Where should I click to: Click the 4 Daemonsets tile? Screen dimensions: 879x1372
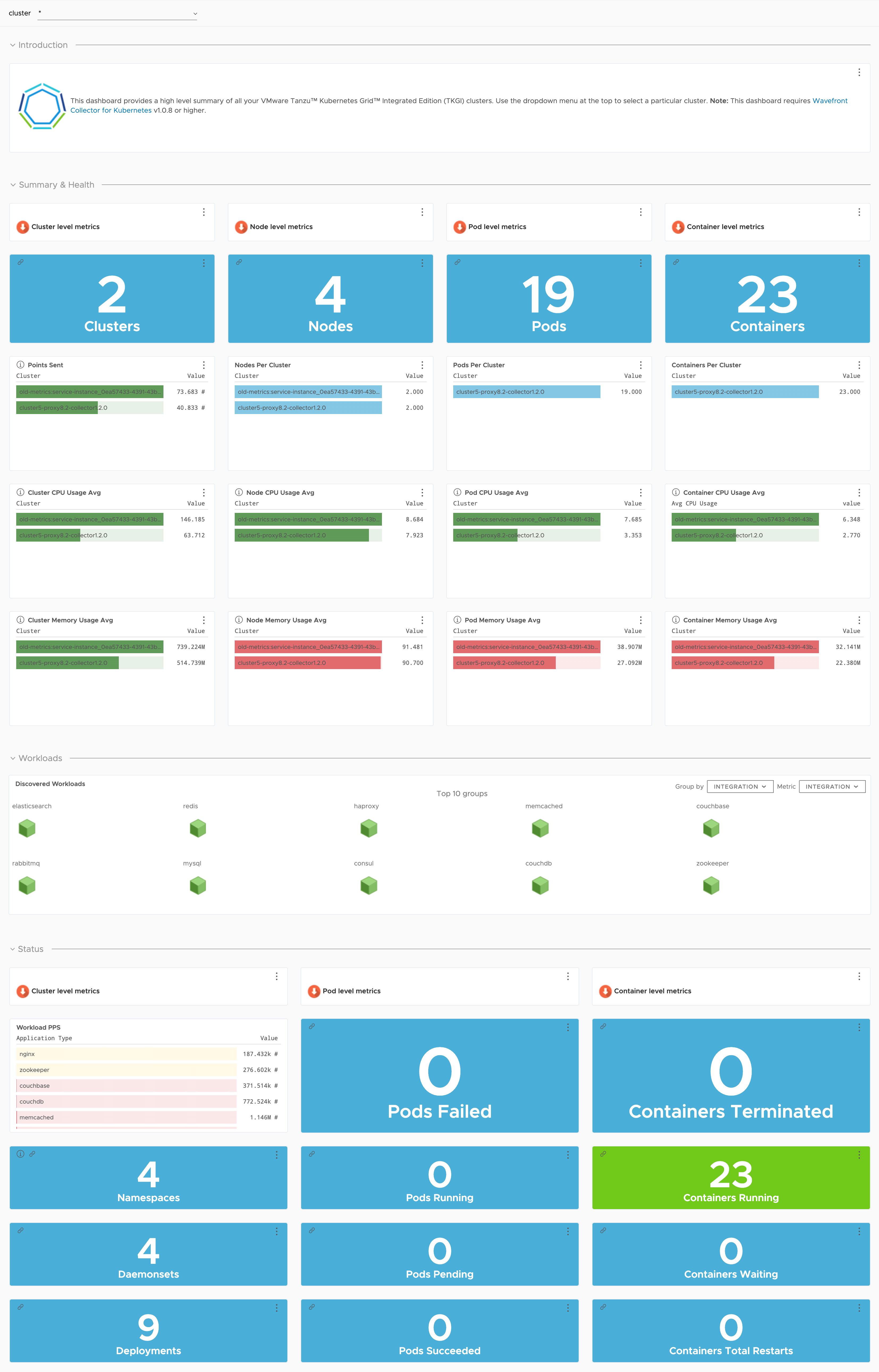(x=148, y=1254)
